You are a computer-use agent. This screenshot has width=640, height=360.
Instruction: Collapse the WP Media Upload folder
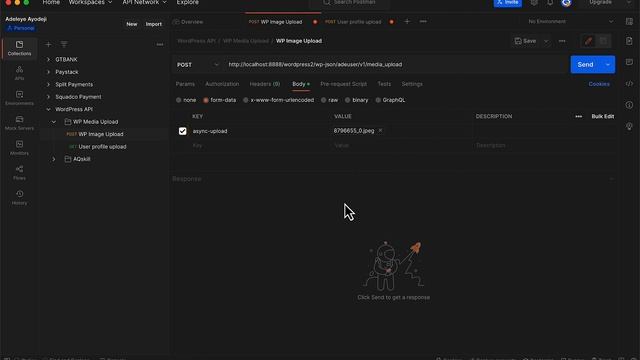53,122
